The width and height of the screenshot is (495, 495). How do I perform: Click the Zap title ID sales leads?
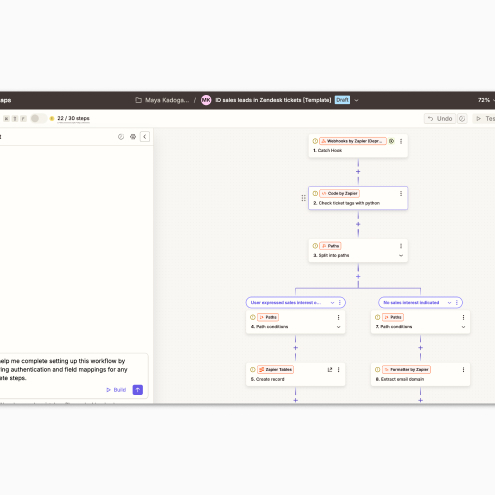(x=273, y=100)
